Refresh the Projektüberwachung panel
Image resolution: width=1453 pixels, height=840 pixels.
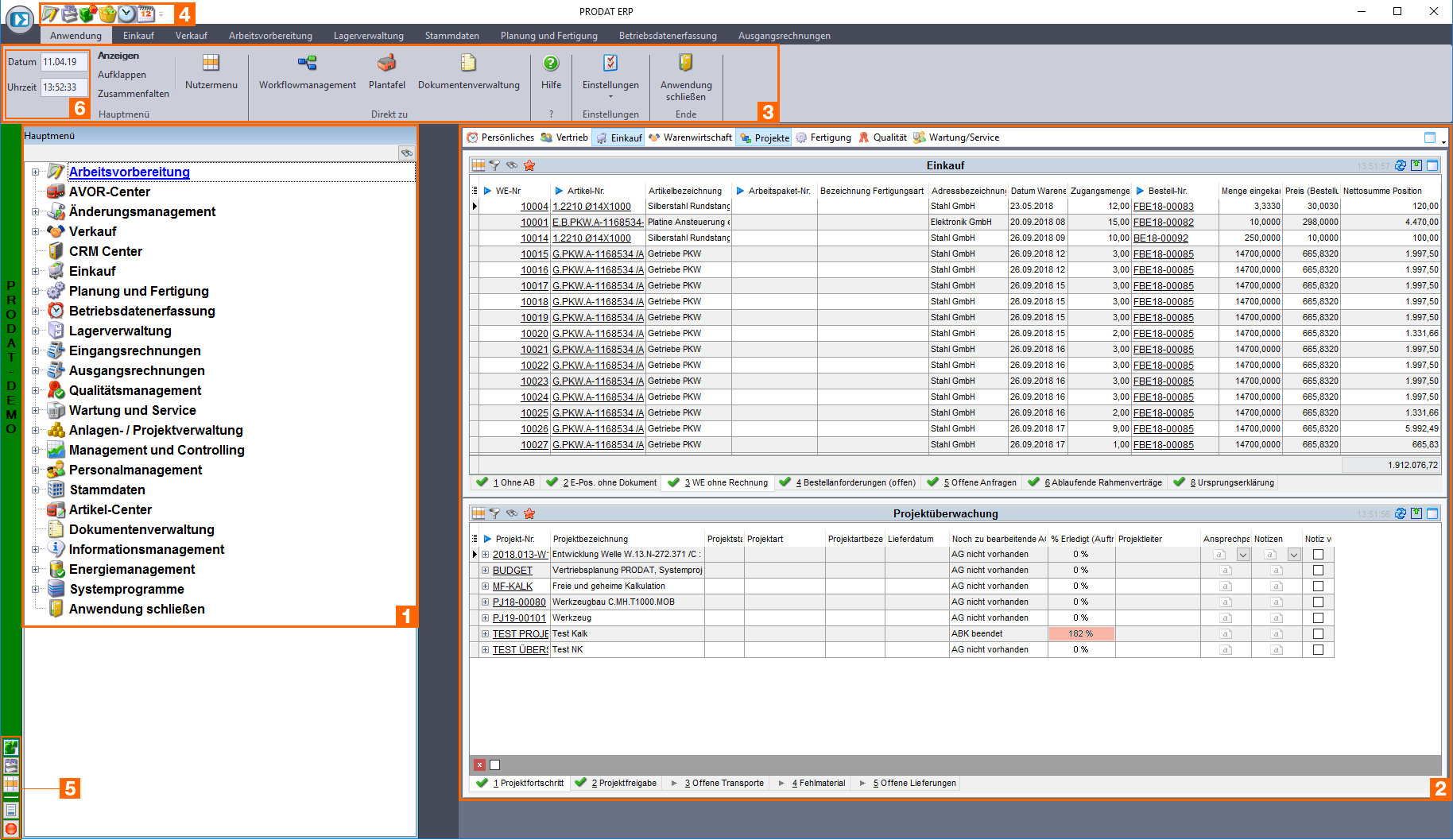tap(1401, 513)
